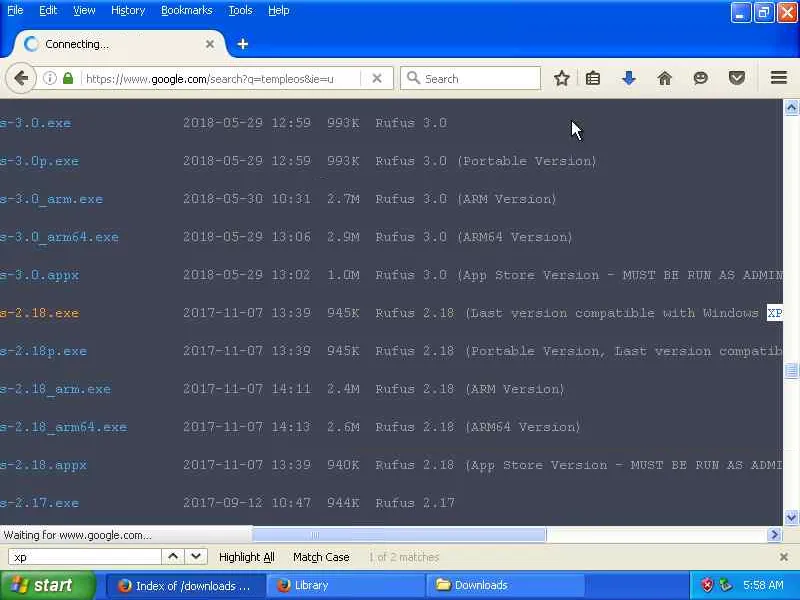The image size is (800, 600).
Task: Click '1 of 2 matches' status
Action: click(404, 557)
